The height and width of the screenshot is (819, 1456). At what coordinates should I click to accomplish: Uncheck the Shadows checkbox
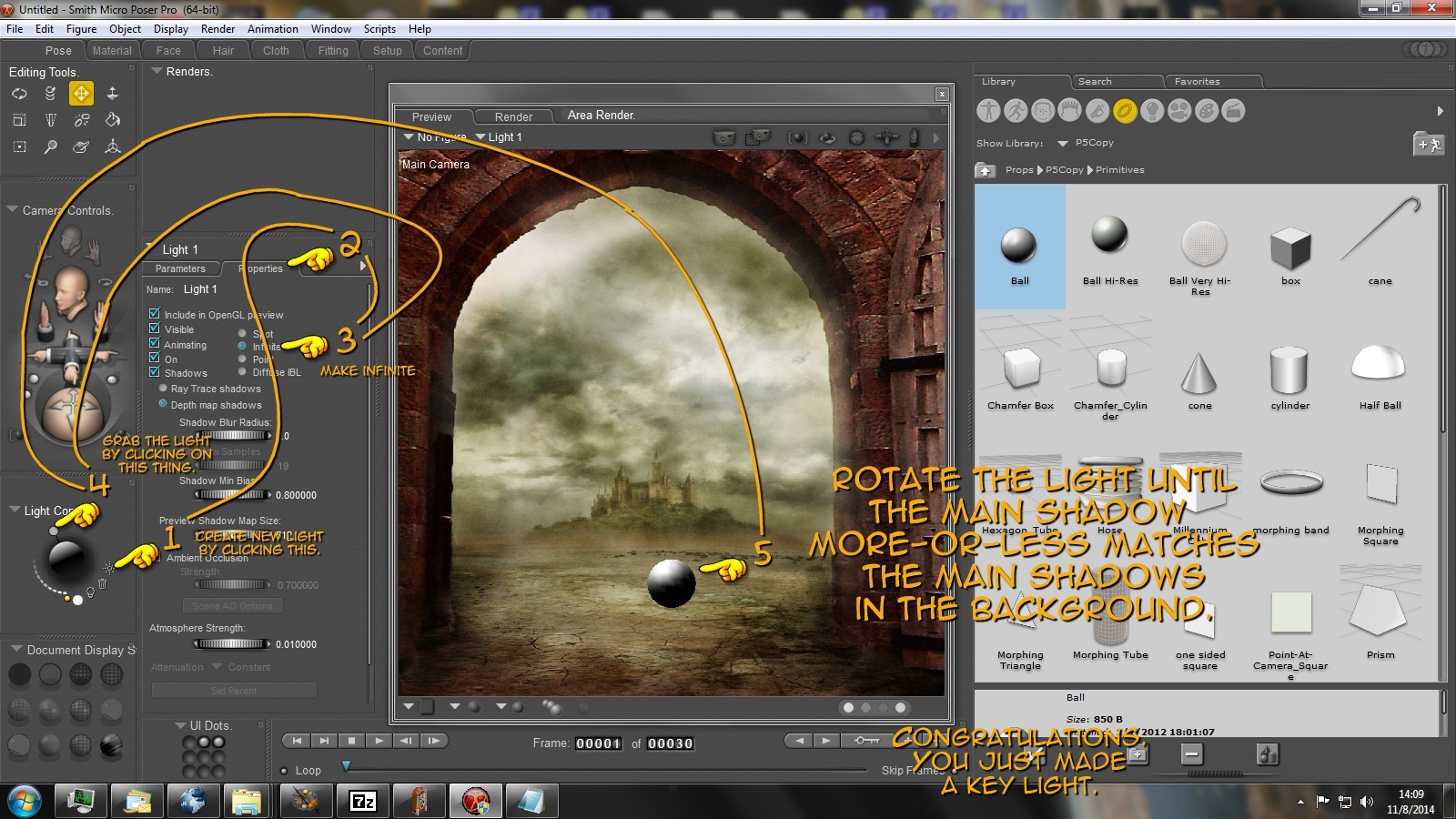point(155,372)
